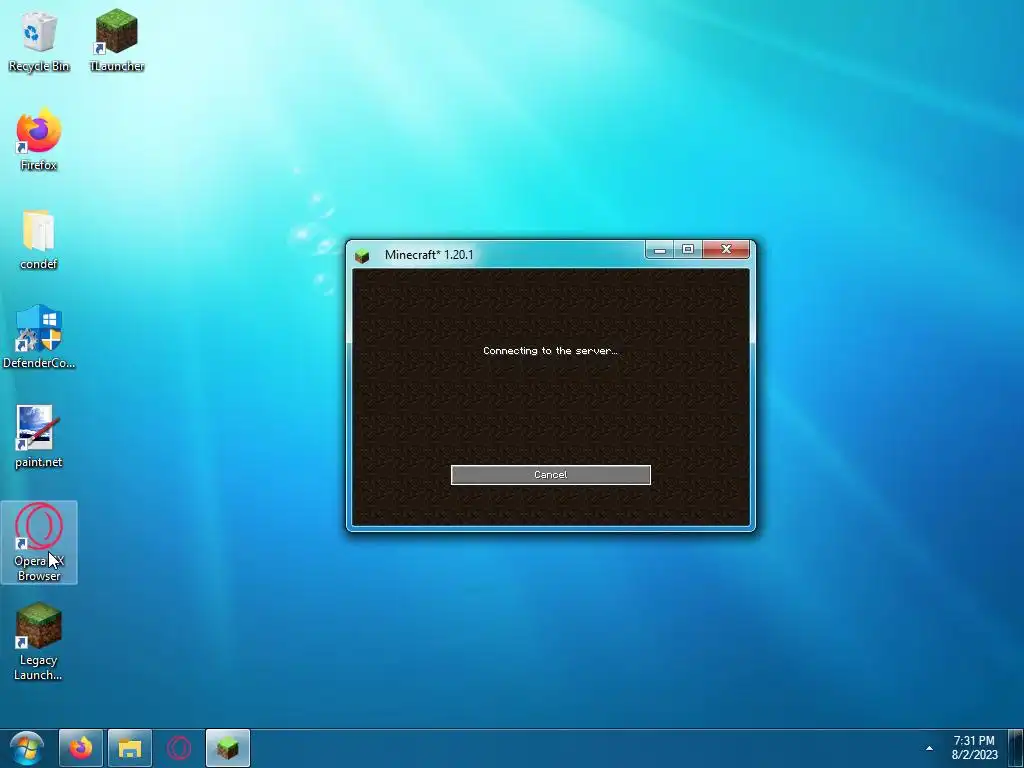Minimize the Minecraft 1.20.1 window
Viewport: 1024px width, 768px height.
pos(660,249)
